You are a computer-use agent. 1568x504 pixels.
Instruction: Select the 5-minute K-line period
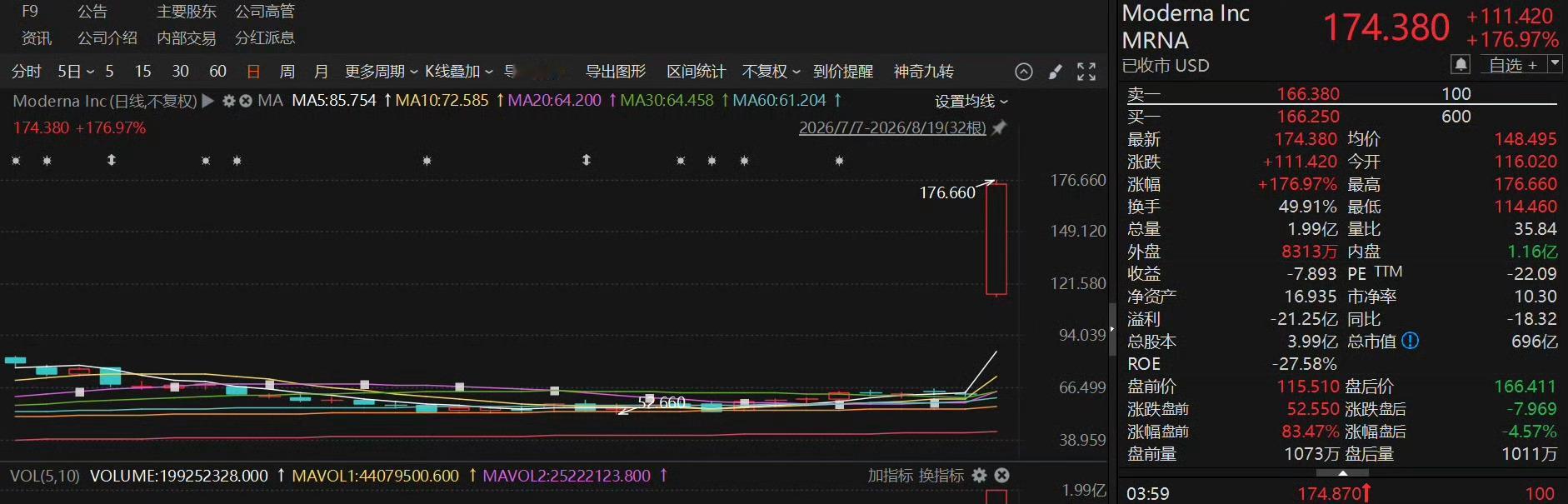coord(109,72)
